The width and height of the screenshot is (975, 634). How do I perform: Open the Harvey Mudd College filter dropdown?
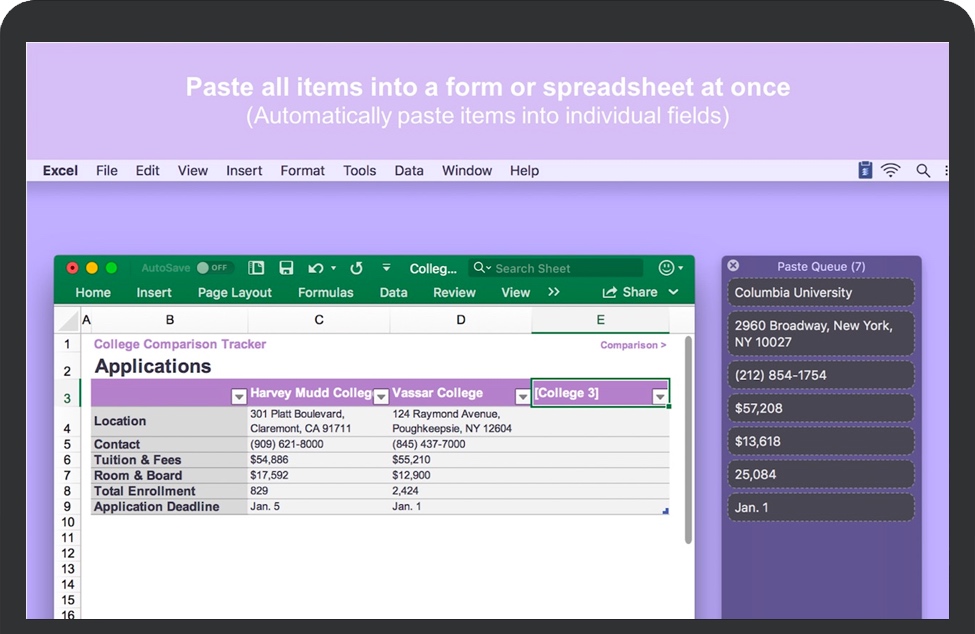380,397
